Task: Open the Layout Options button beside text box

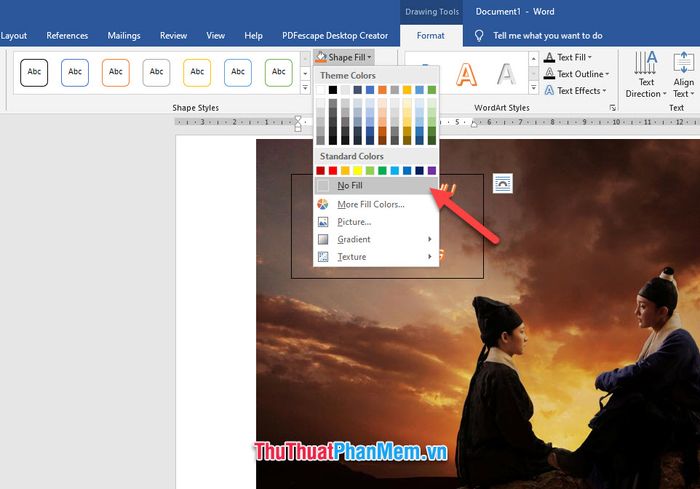Action: tap(503, 183)
